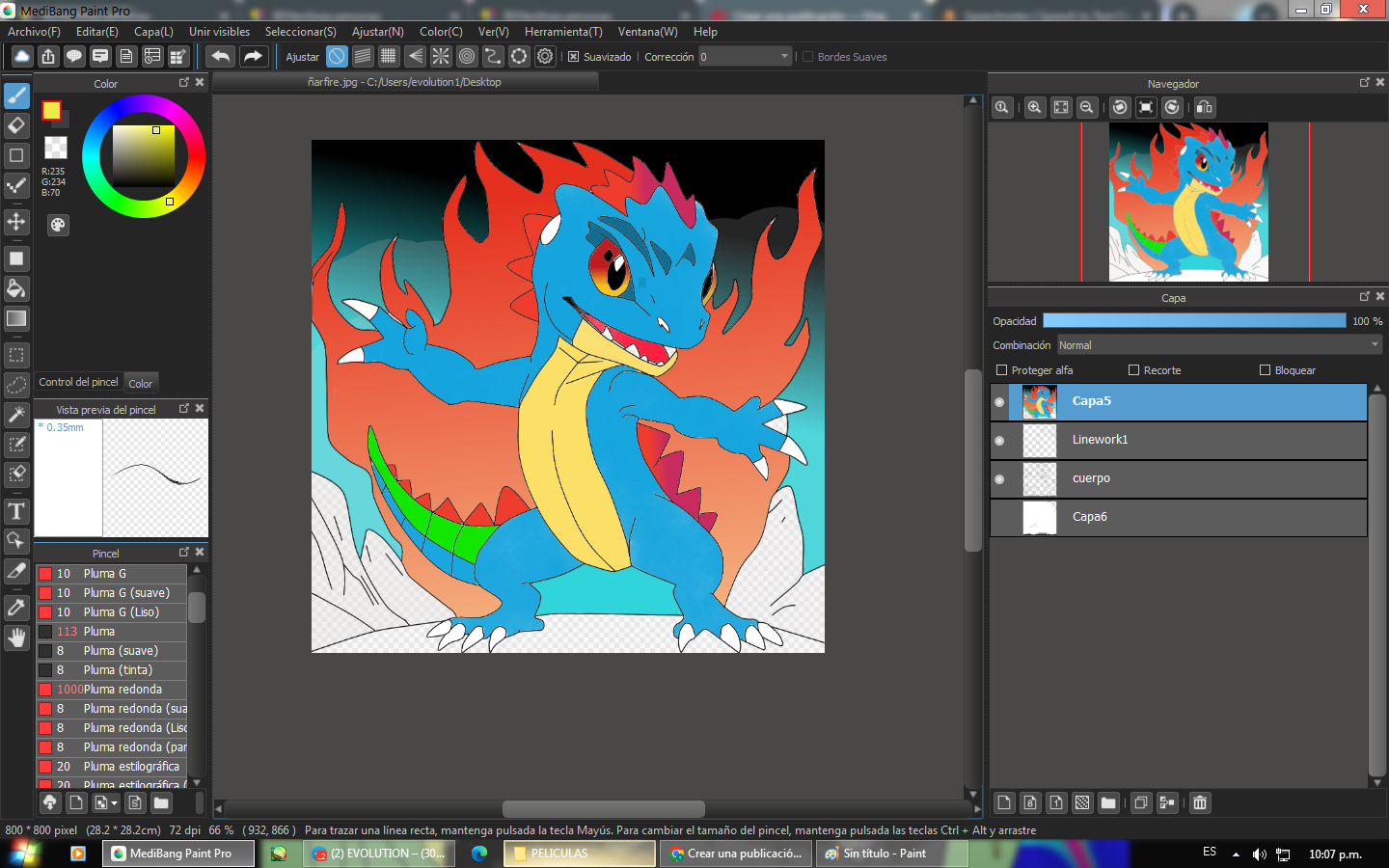This screenshot has height=868, width=1389.
Task: Enable the concentric circle snap guide
Action: click(x=467, y=56)
